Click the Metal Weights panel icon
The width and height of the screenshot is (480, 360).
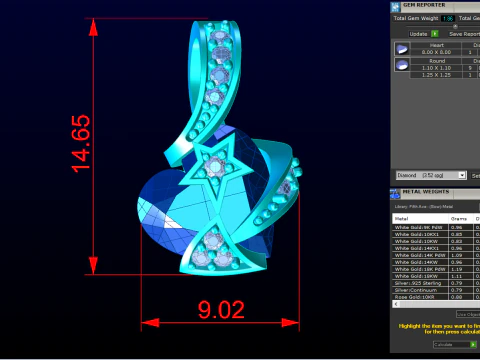coord(395,194)
